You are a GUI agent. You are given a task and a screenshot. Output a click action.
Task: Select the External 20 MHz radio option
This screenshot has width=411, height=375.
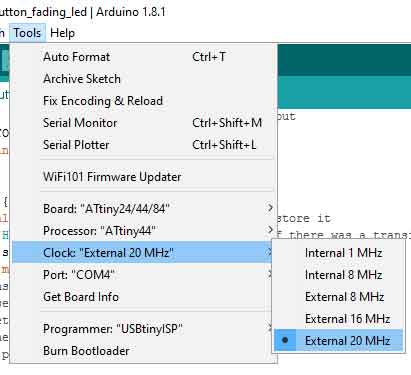pos(338,340)
